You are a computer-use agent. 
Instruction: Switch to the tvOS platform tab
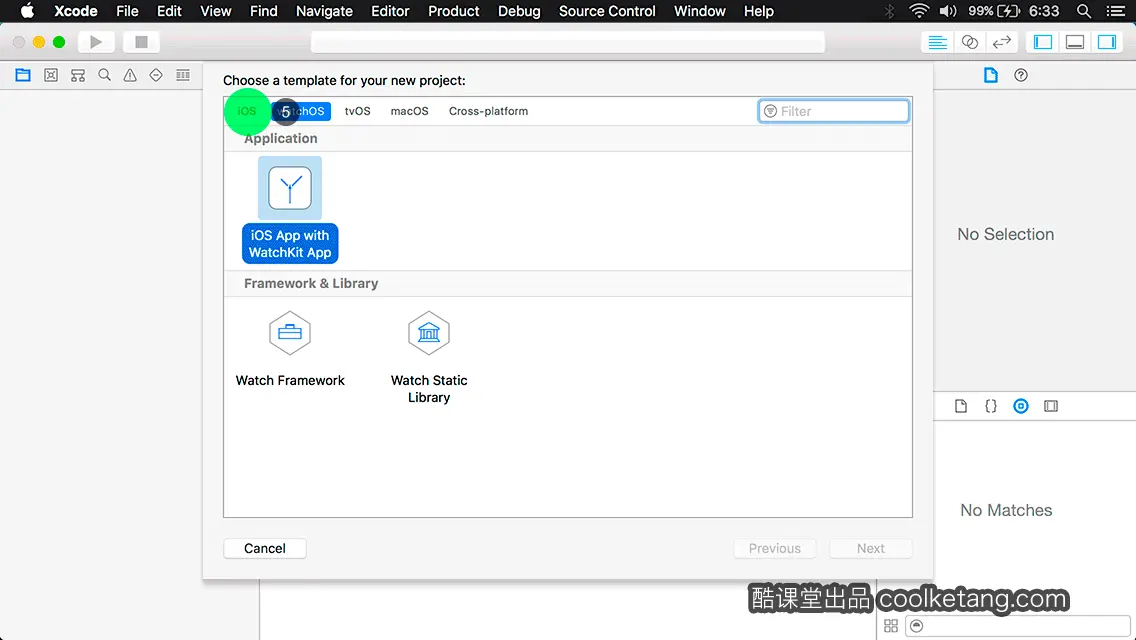357,111
